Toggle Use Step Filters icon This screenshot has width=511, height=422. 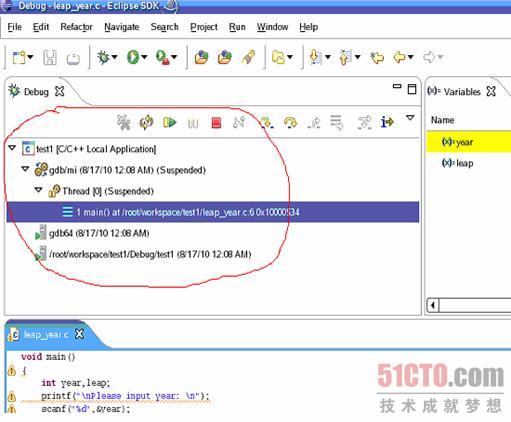tap(364, 123)
